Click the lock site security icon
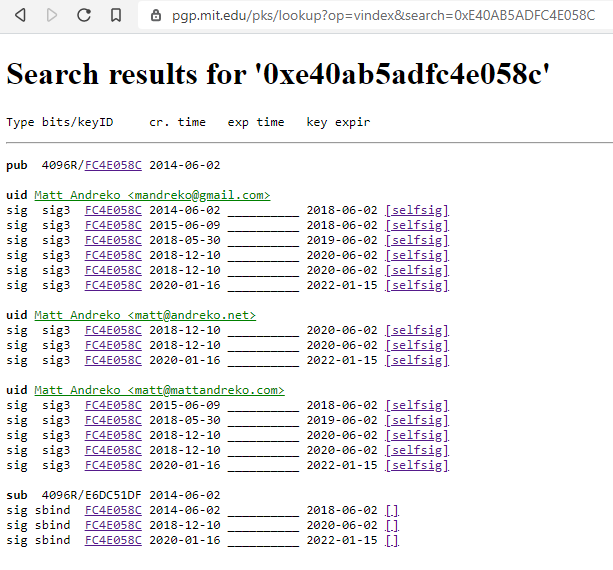Viewport: 613px width, 570px height. coord(155,15)
